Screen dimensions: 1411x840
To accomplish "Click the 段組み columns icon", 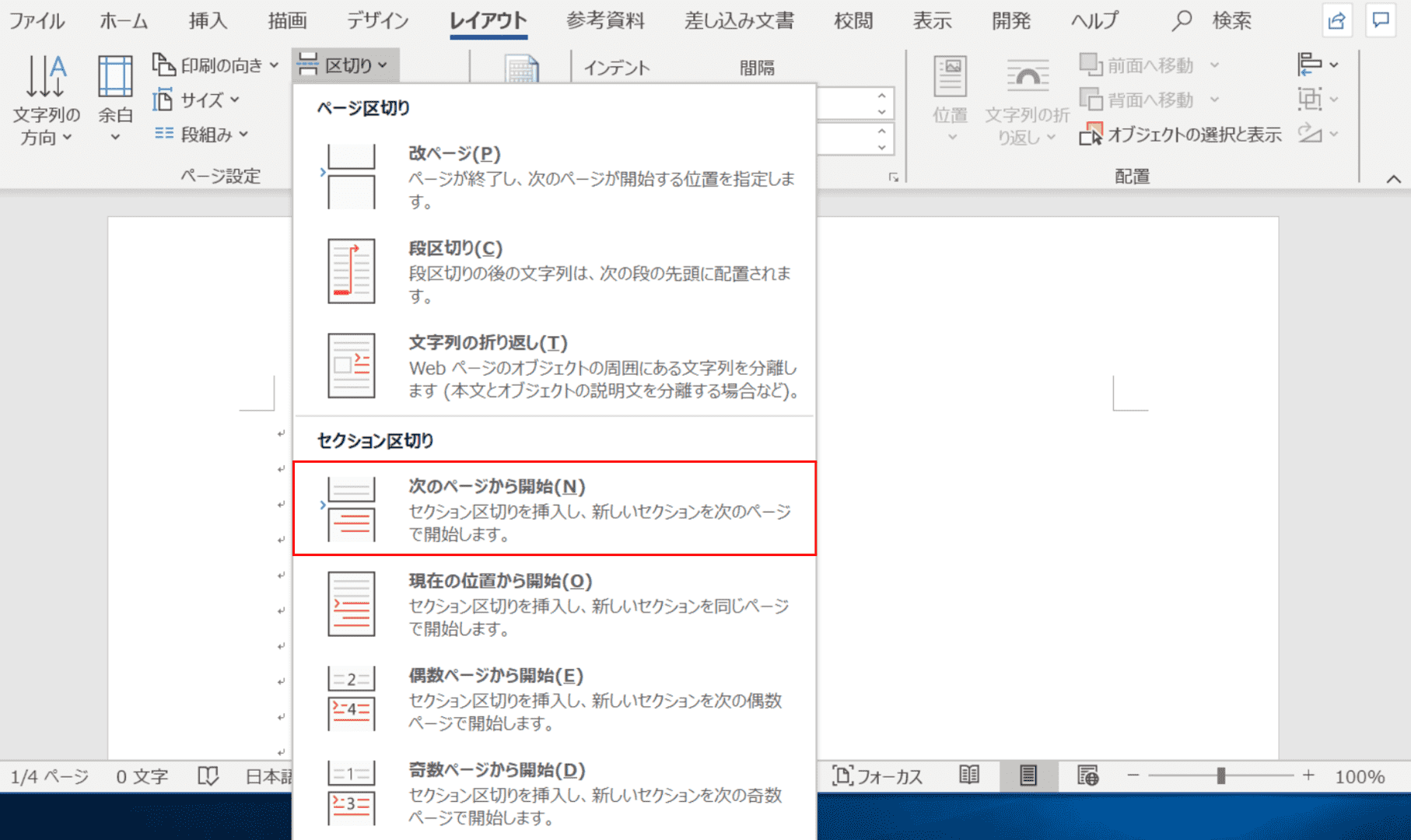I will tap(163, 134).
